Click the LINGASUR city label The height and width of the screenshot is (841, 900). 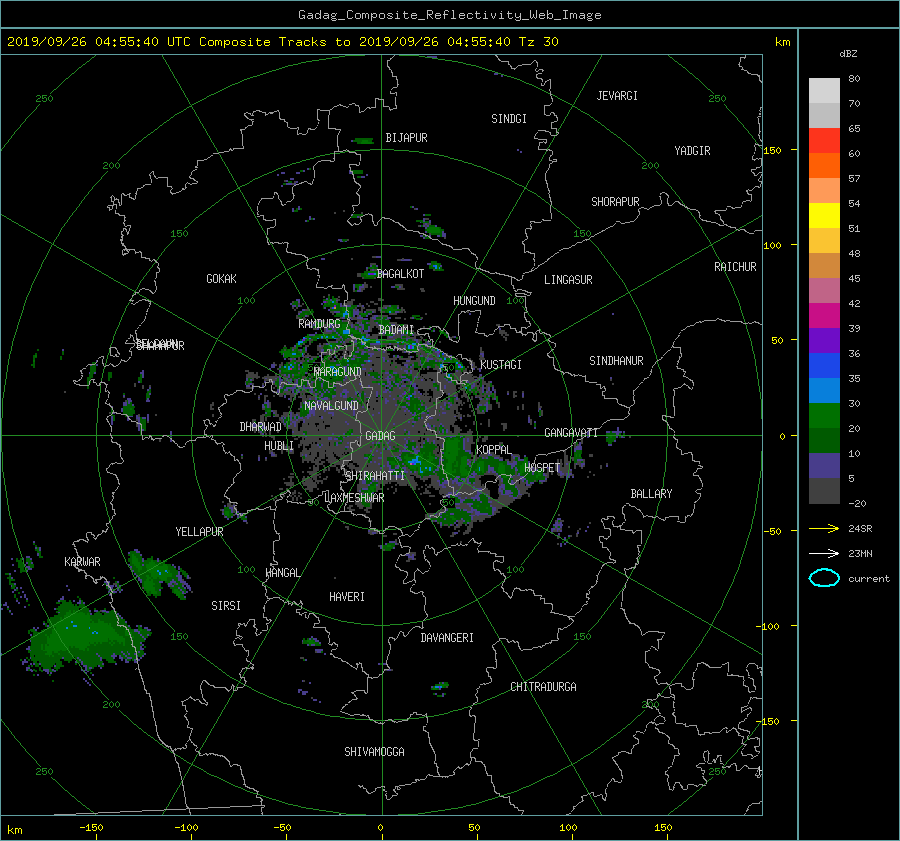568,280
